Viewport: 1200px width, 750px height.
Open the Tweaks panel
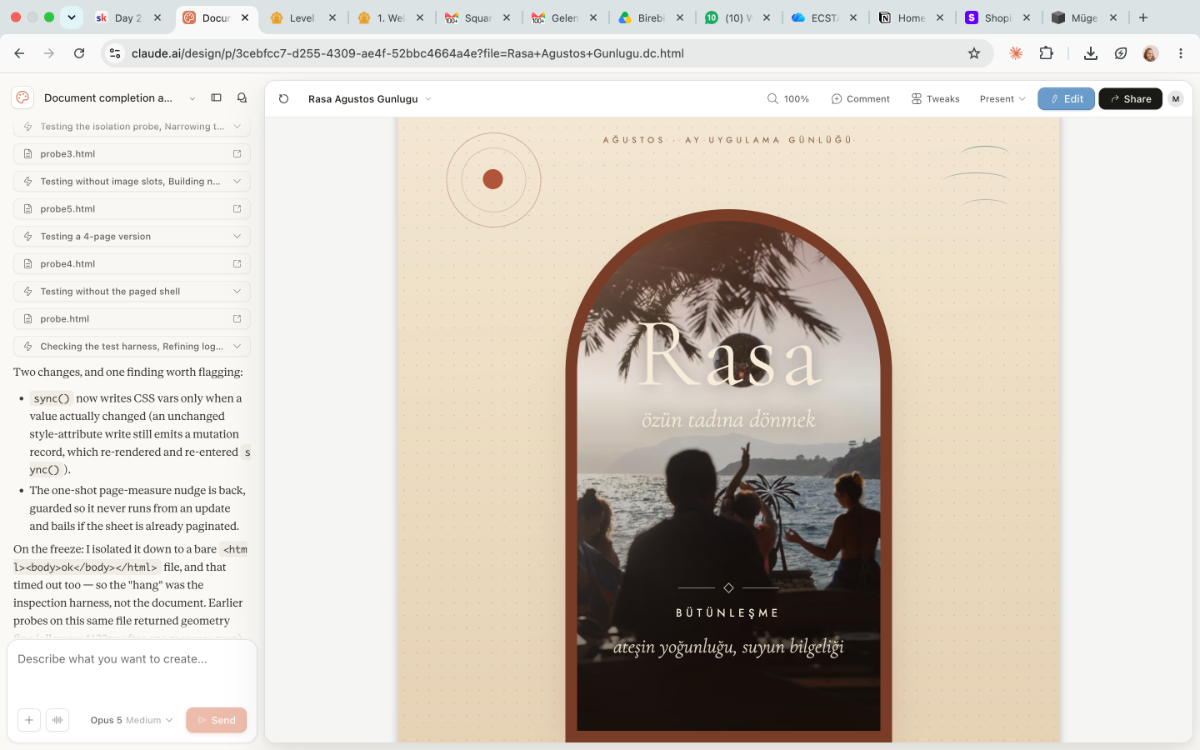pos(935,99)
